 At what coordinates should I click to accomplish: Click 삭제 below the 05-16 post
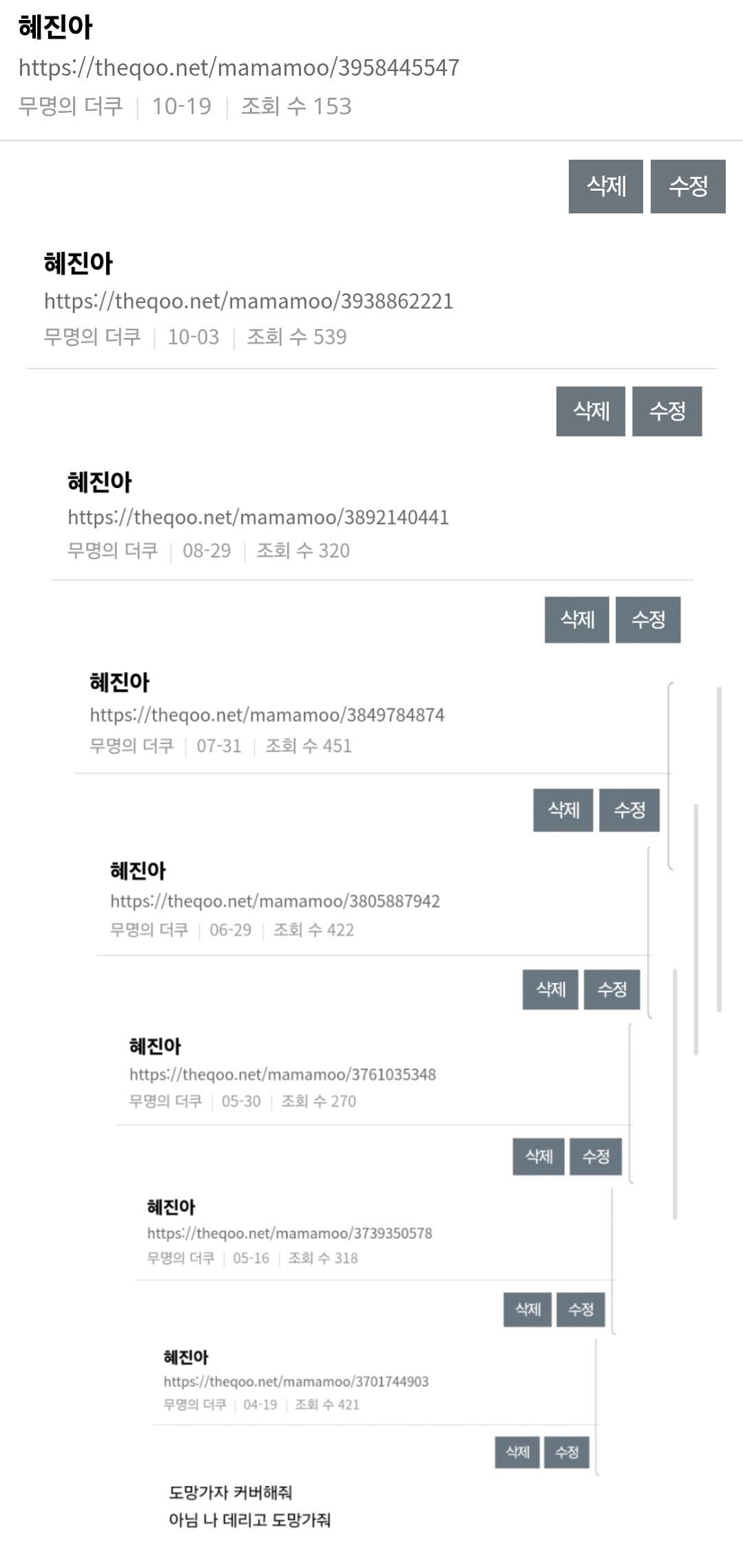527,1309
